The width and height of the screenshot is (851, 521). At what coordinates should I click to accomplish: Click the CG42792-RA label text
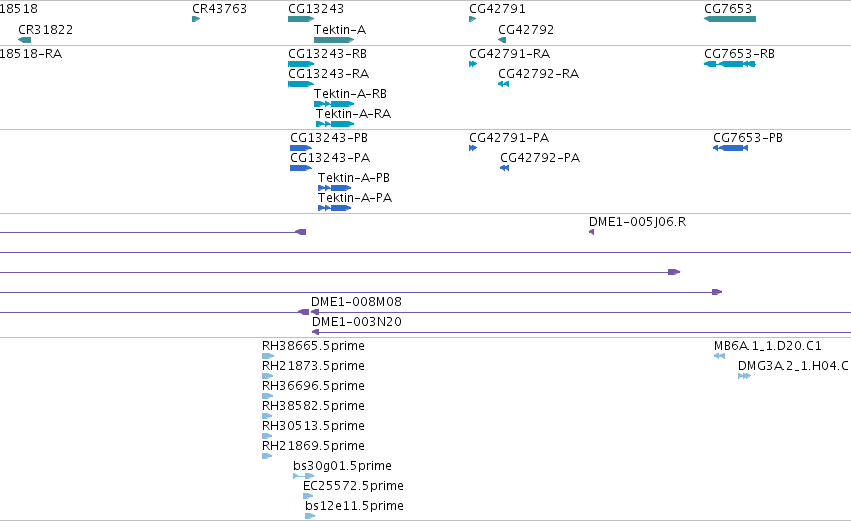pyautogui.click(x=538, y=74)
